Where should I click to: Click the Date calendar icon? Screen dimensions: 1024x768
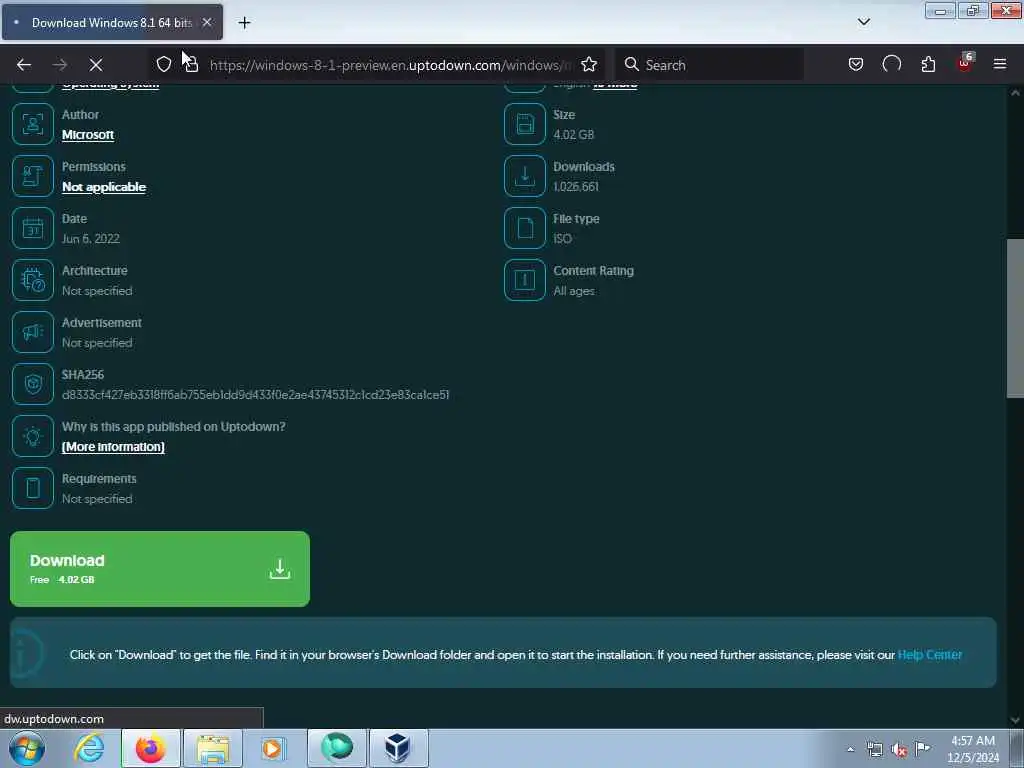click(33, 228)
